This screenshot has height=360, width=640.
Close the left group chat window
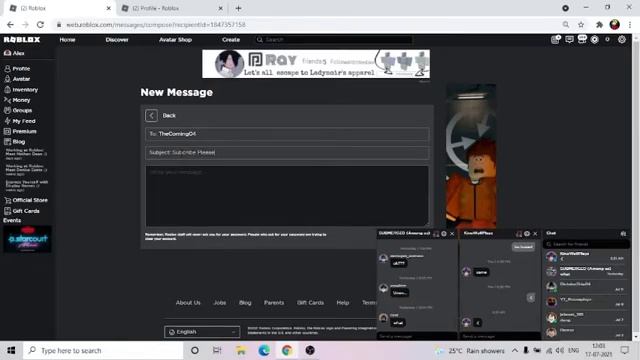coord(452,233)
